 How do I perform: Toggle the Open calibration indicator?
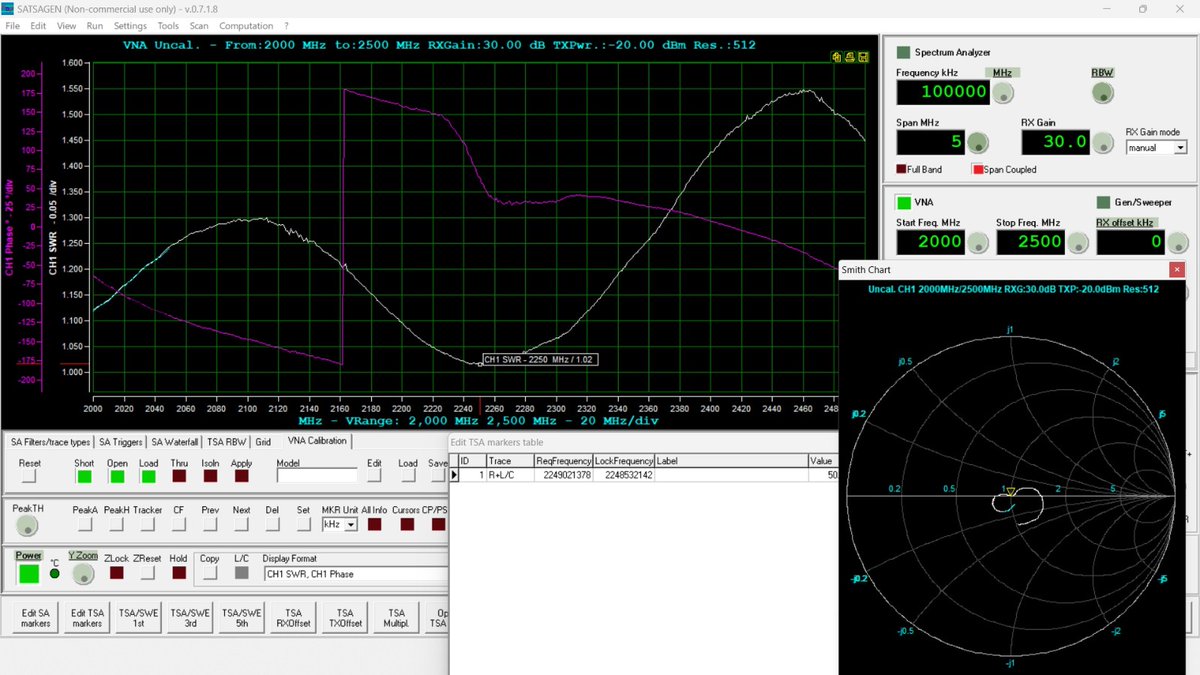point(116,476)
